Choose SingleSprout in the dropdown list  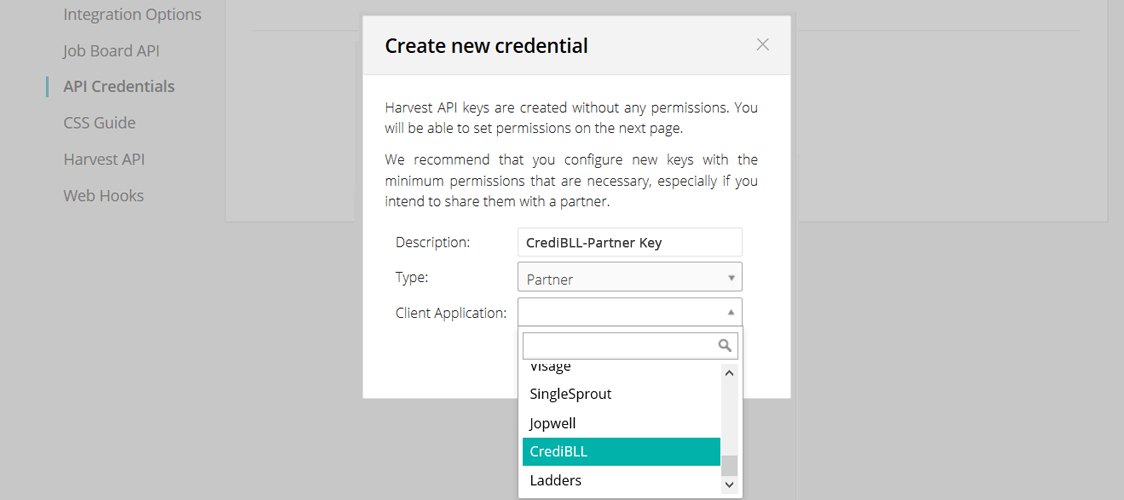coord(621,394)
